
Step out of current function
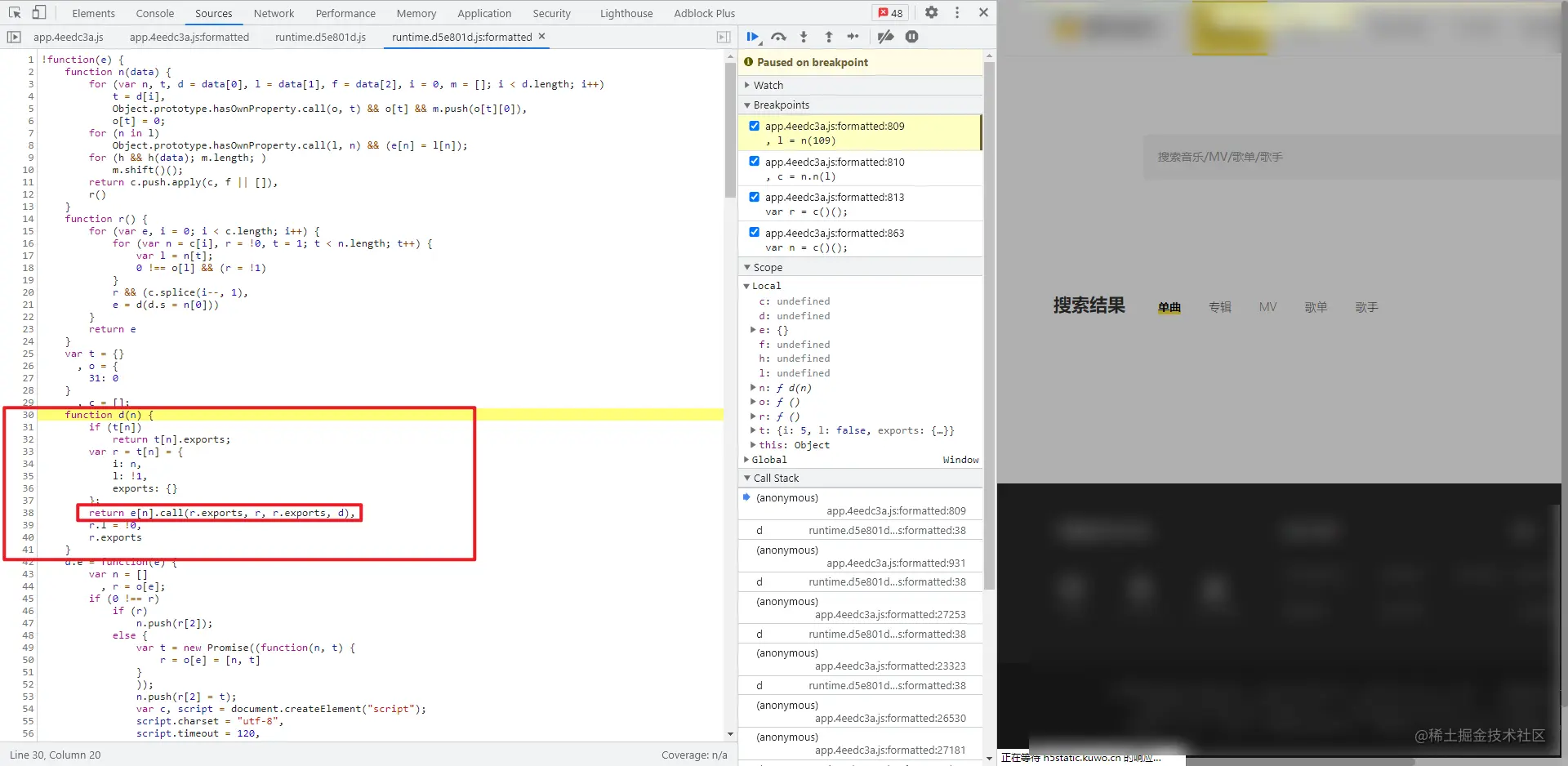point(828,37)
